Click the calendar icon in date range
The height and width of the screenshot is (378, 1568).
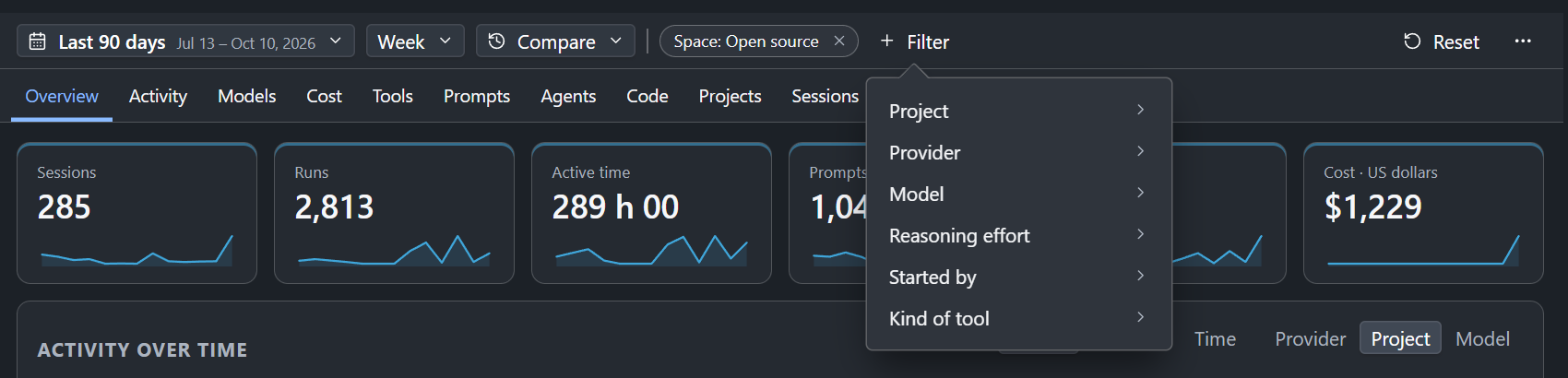38,41
